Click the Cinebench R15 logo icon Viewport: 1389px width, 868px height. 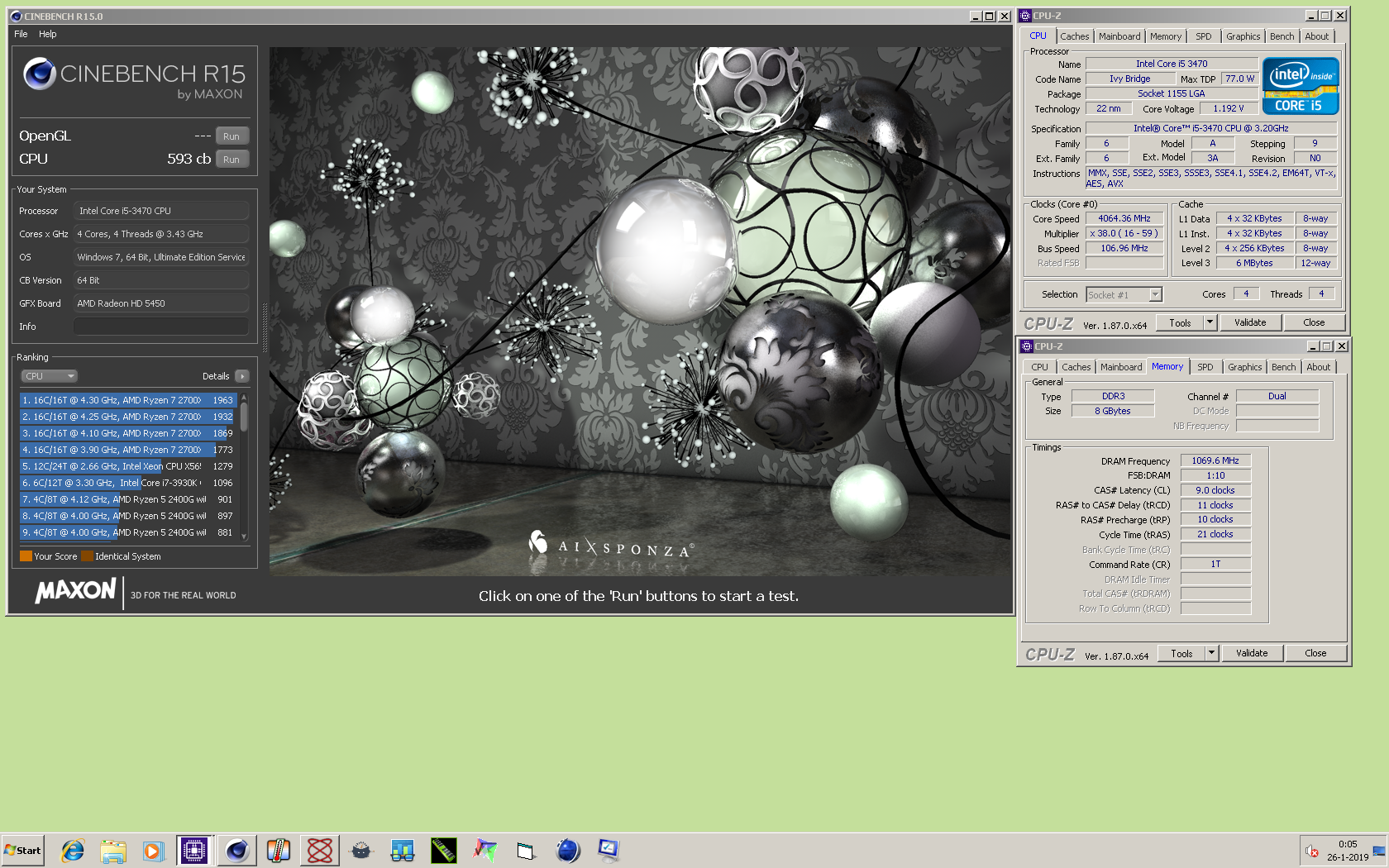coord(39,74)
